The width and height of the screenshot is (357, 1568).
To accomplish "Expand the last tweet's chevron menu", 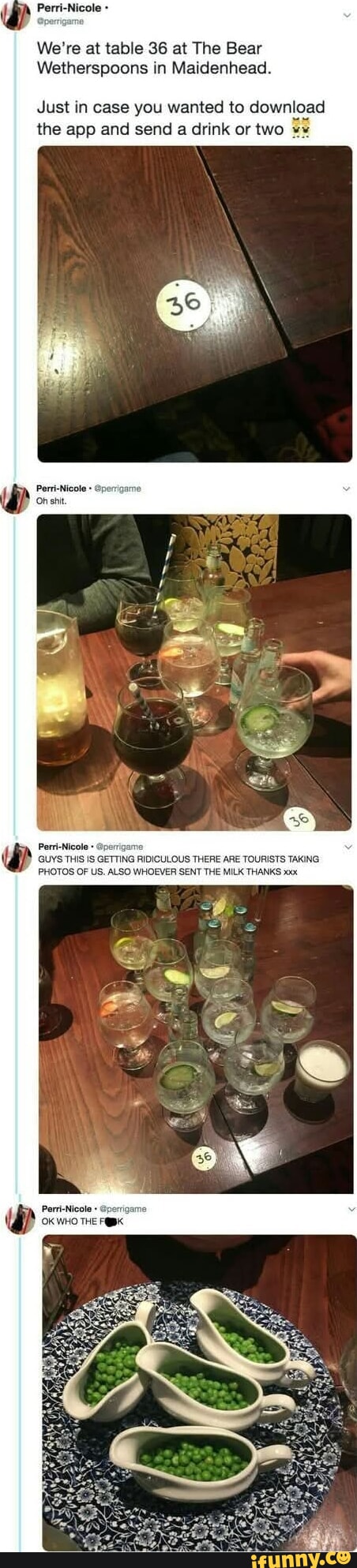I will tap(351, 1208).
